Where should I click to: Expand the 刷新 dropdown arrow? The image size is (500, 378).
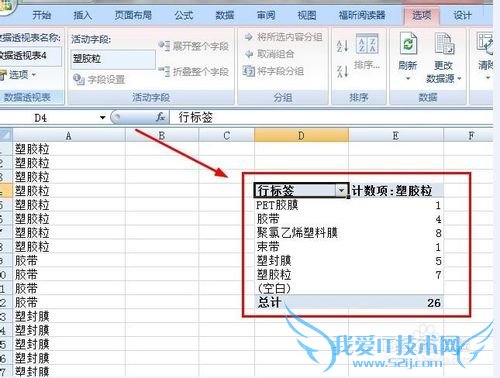pos(408,79)
